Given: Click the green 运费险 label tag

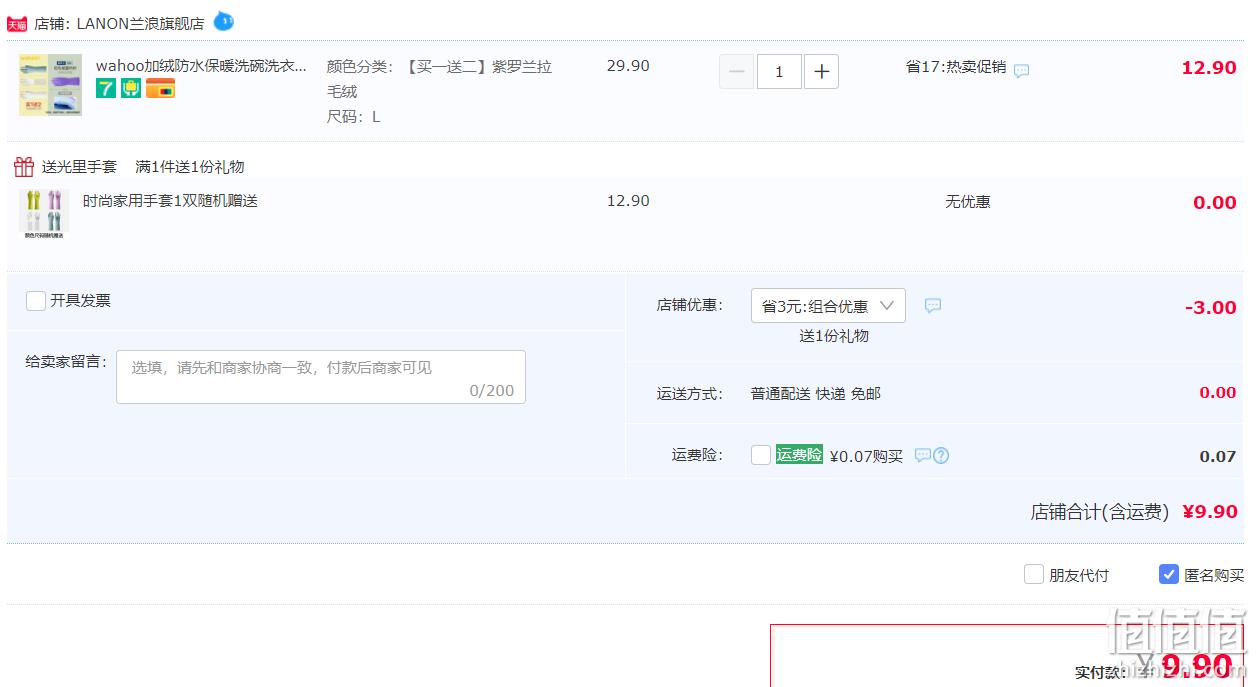Looking at the screenshot, I should coord(799,455).
